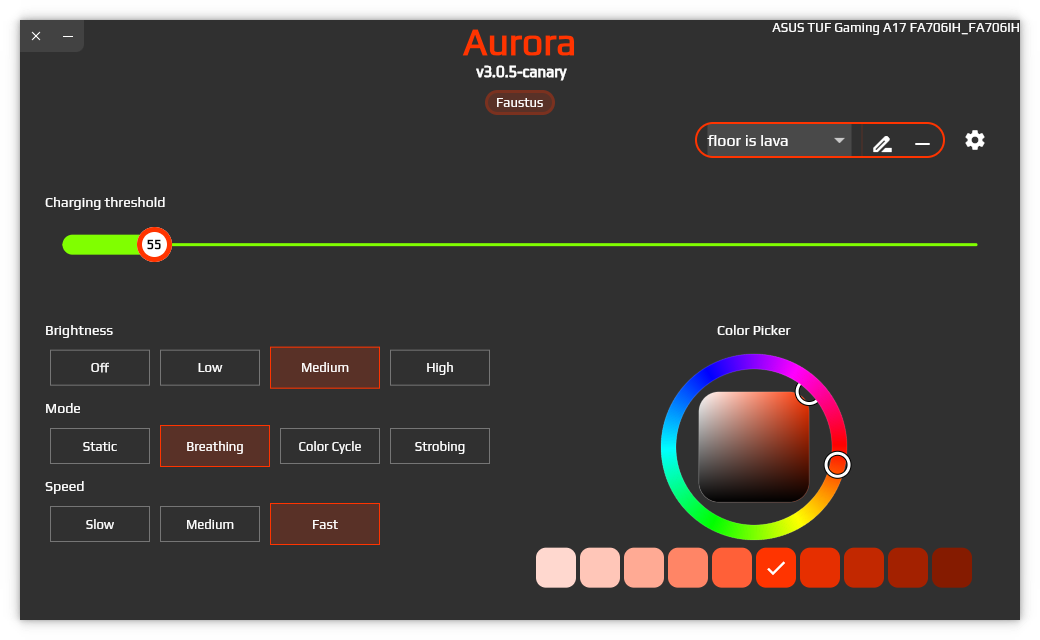
Task: Pick the second light pink swatch
Action: [600, 568]
